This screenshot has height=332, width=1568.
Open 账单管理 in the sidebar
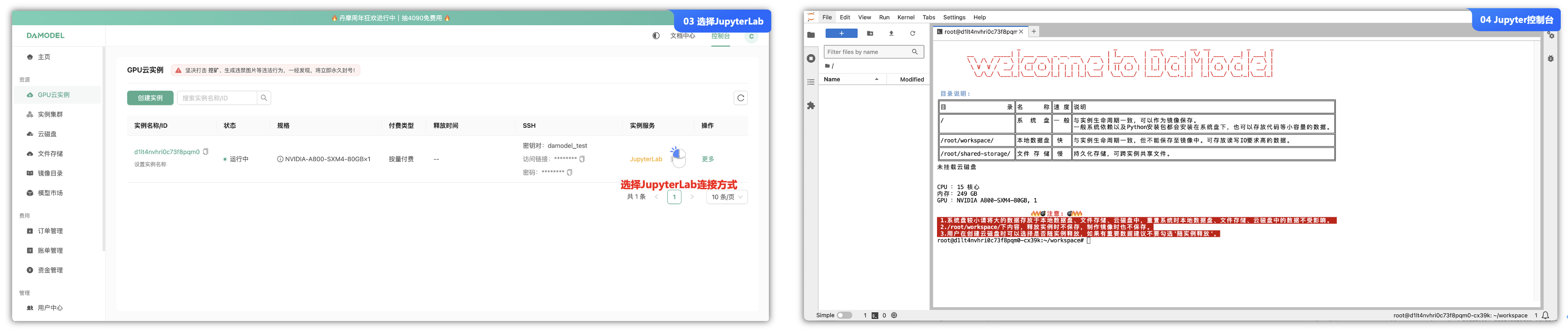pos(45,250)
